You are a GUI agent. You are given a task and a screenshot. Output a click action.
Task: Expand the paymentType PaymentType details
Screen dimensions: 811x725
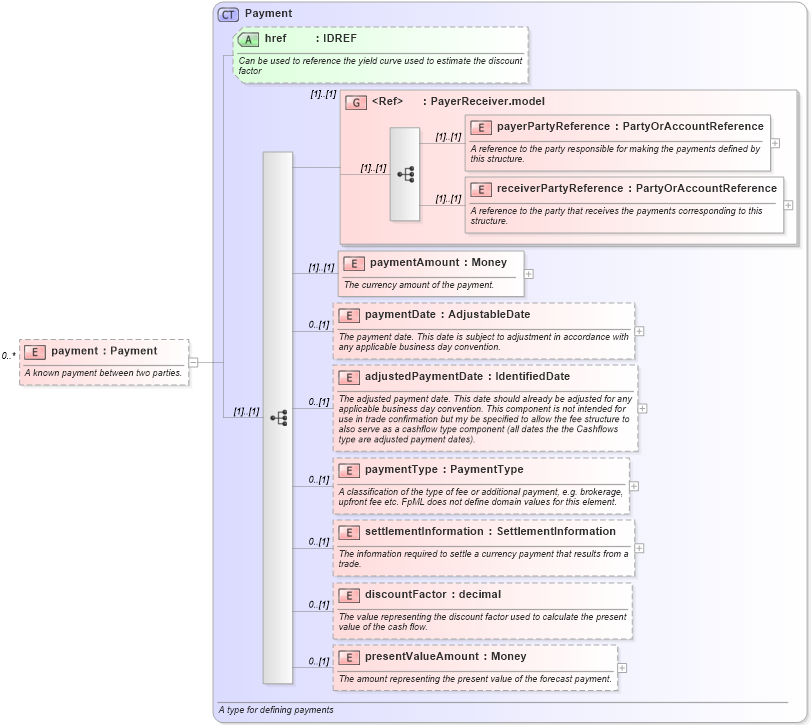click(x=632, y=485)
